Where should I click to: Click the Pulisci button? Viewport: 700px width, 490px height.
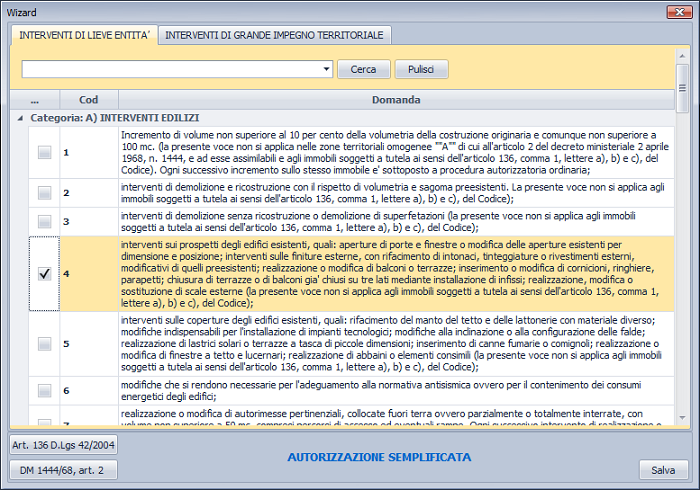point(421,70)
